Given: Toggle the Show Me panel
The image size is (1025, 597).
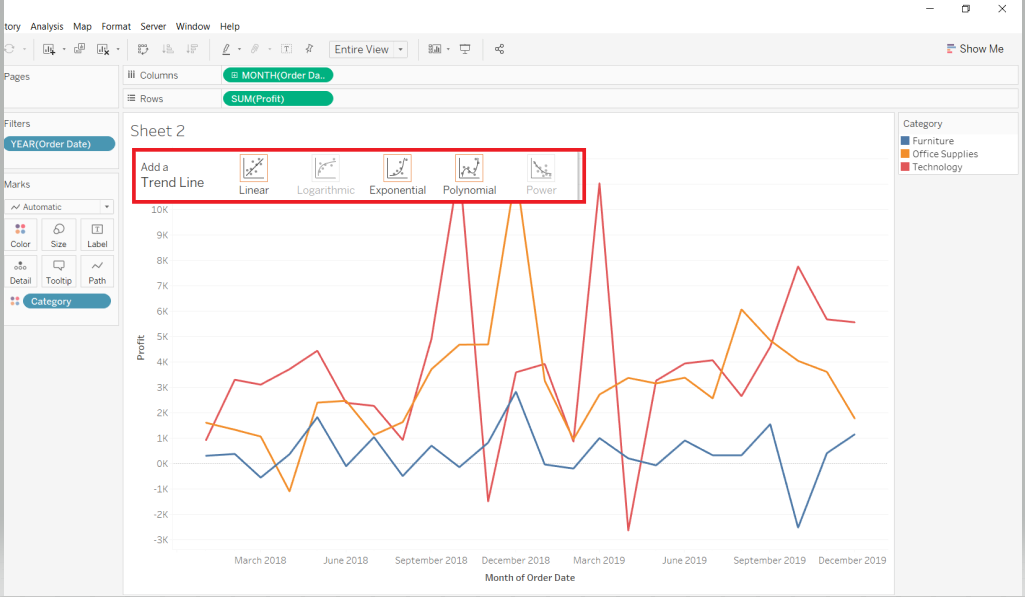Looking at the screenshot, I should (974, 49).
